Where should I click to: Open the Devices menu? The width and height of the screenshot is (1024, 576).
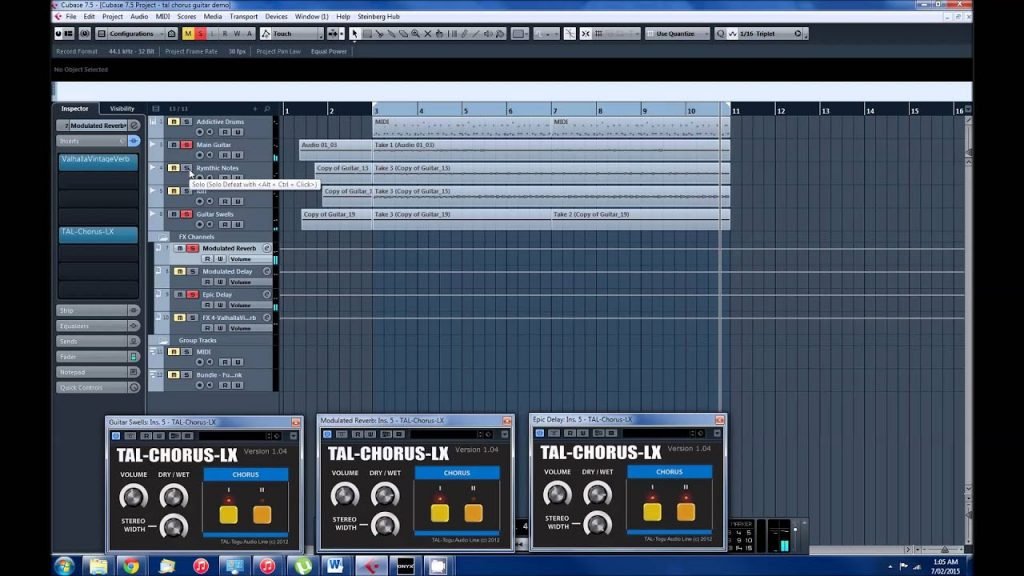[276, 16]
